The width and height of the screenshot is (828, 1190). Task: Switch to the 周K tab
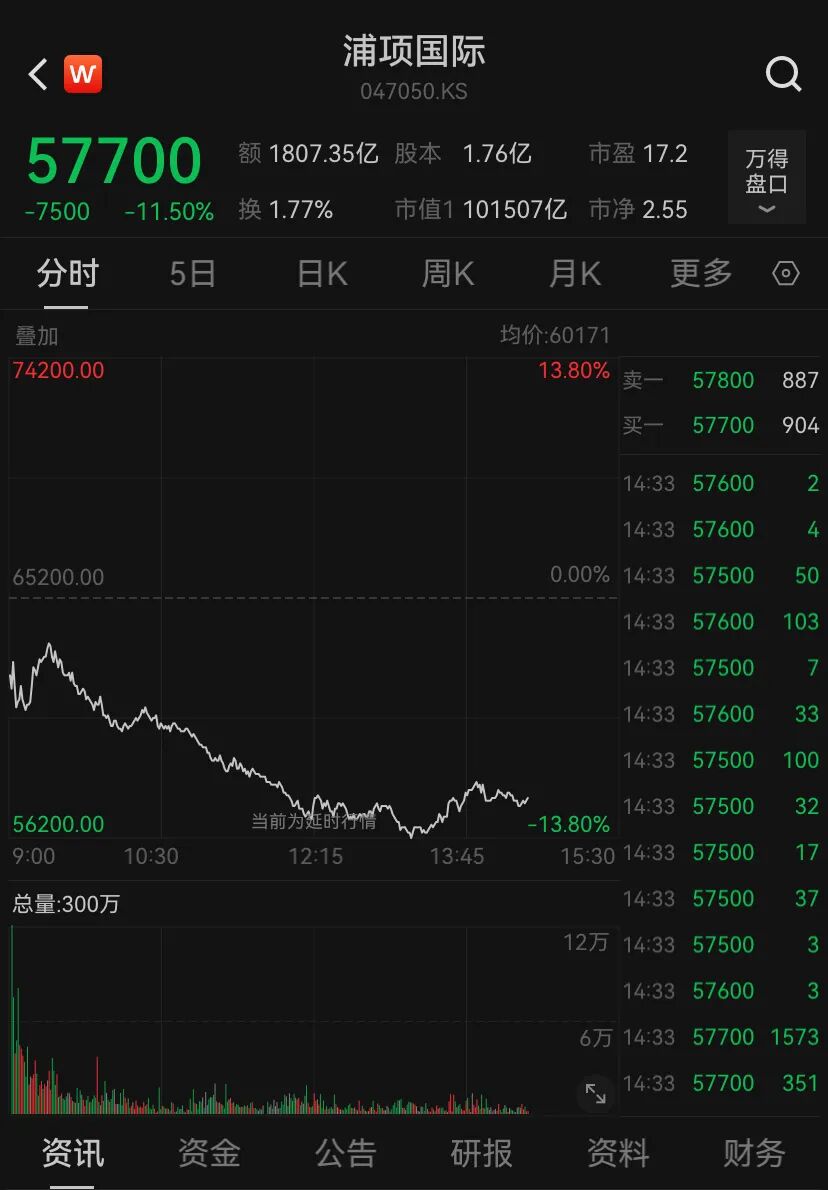pyautogui.click(x=448, y=273)
